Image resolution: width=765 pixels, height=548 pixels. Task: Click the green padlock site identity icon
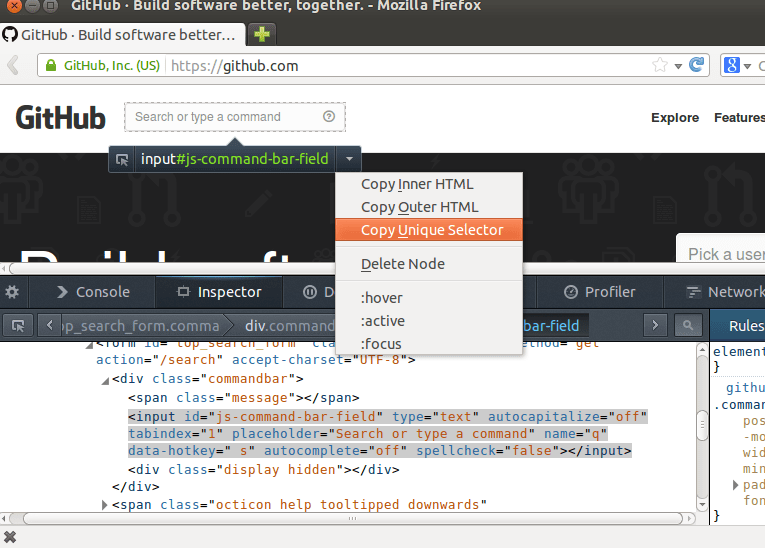pyautogui.click(x=51, y=65)
